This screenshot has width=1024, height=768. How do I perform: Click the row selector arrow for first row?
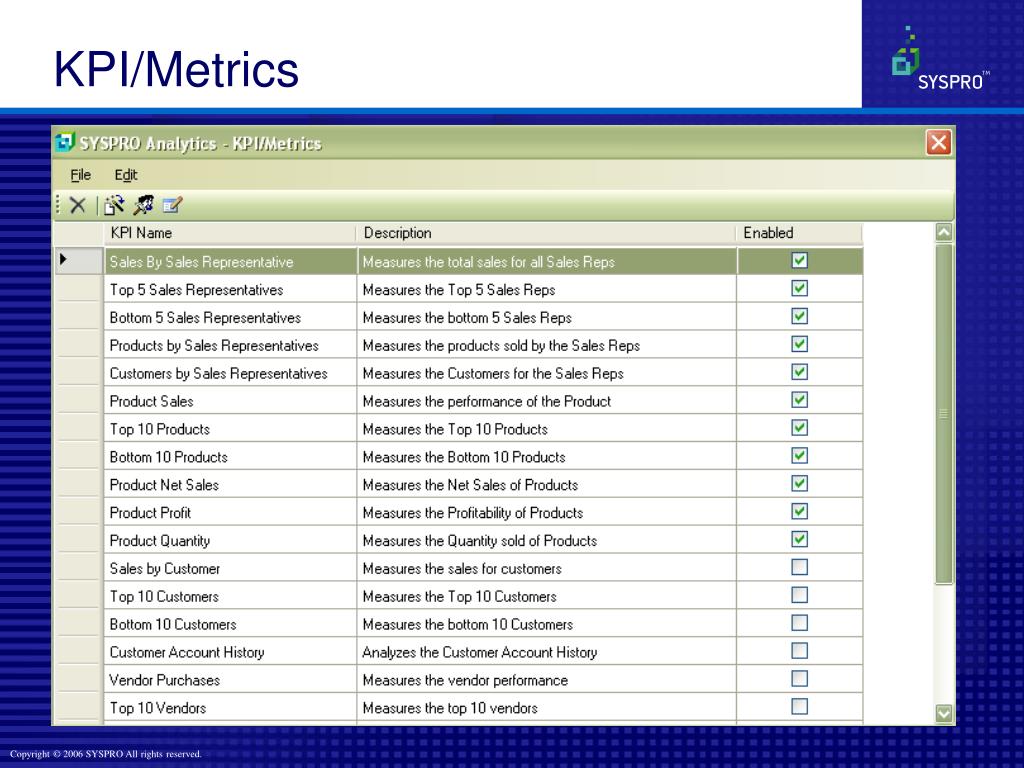point(78,261)
